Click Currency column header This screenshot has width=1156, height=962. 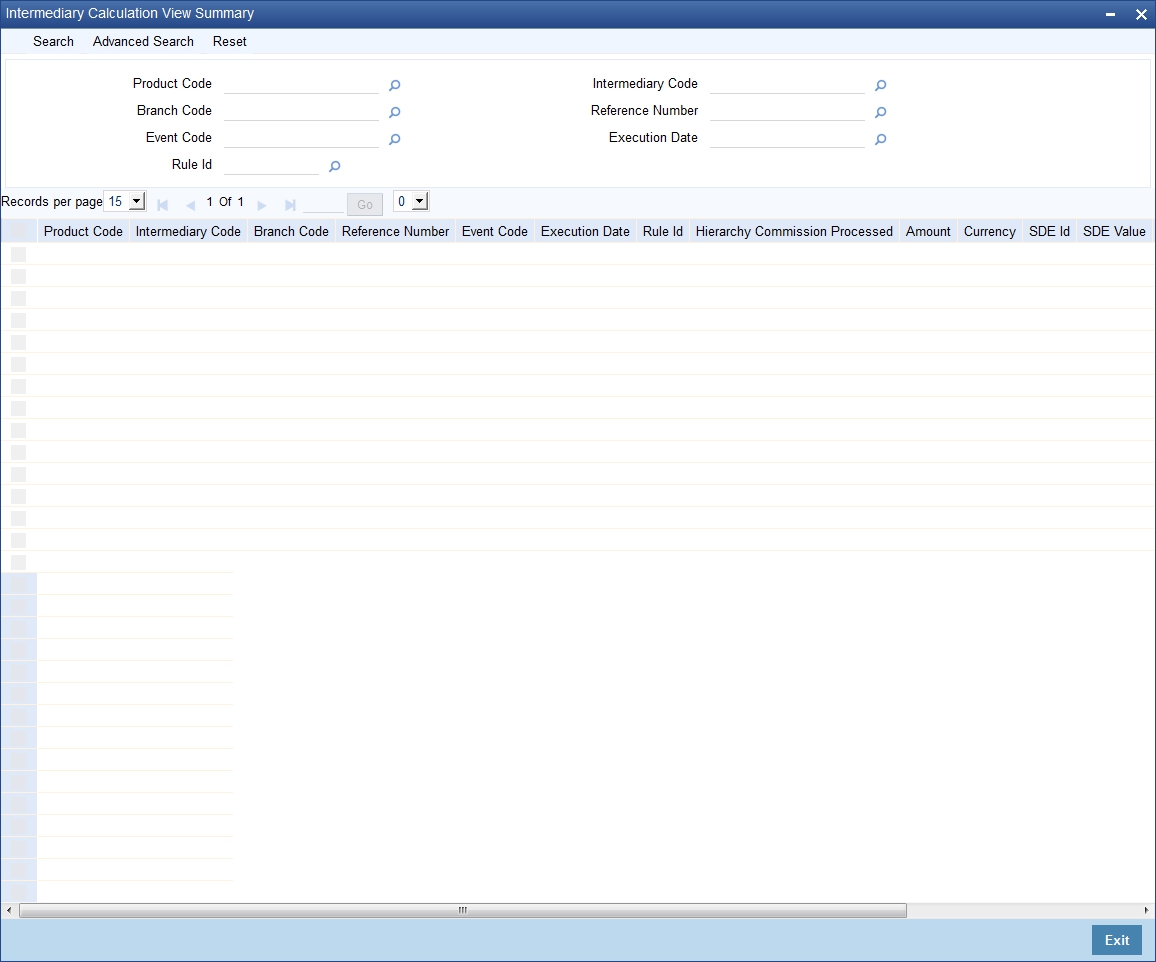(989, 231)
